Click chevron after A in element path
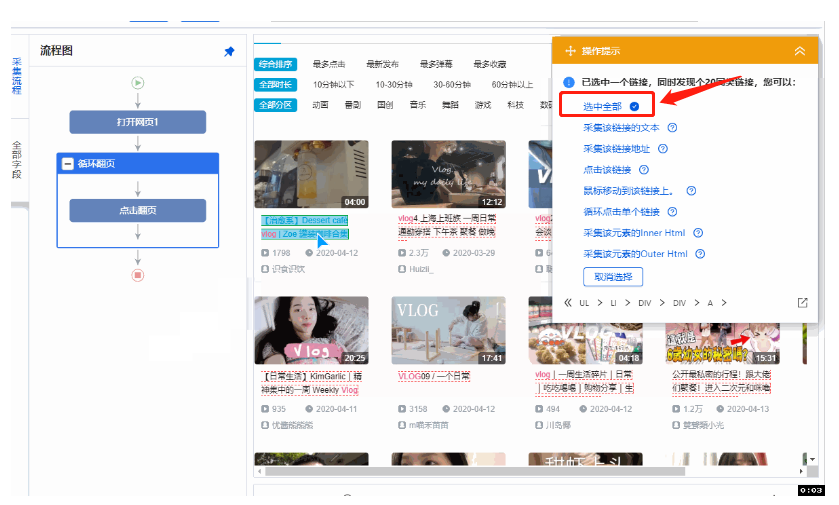 724,303
